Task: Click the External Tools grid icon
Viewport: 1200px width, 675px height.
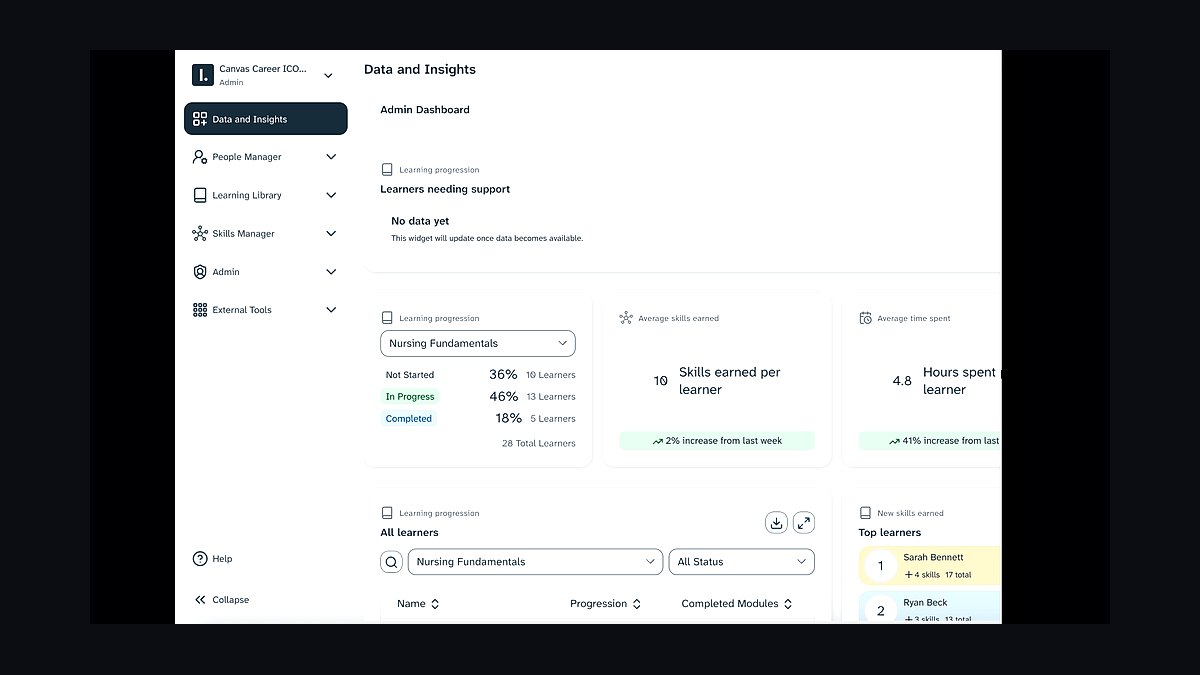Action: click(x=200, y=310)
